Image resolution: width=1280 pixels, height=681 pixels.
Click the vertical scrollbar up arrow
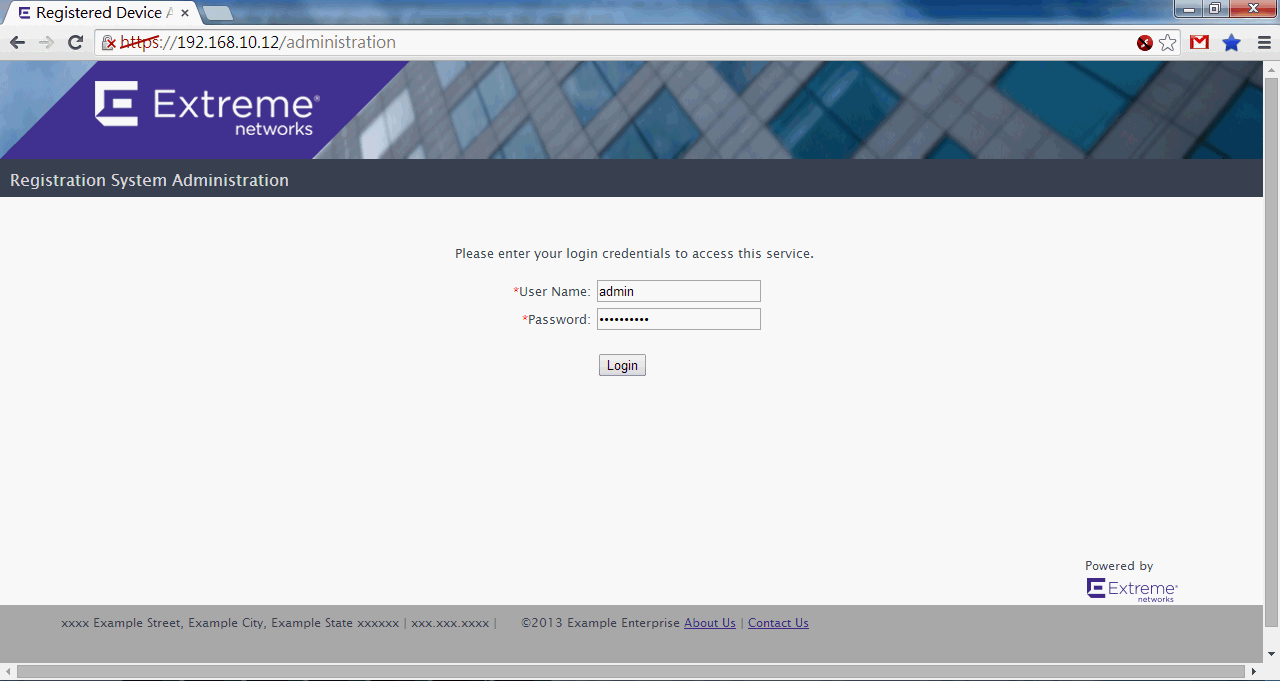(1271, 68)
